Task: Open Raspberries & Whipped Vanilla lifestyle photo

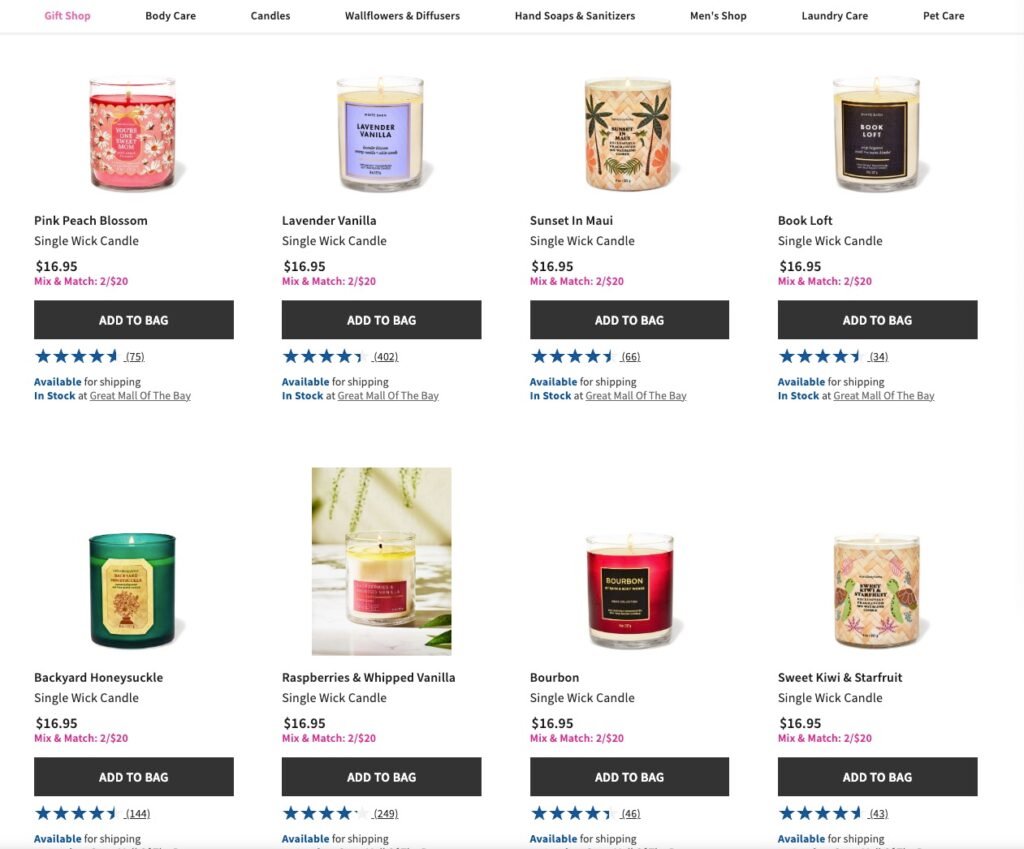Action: point(381,561)
